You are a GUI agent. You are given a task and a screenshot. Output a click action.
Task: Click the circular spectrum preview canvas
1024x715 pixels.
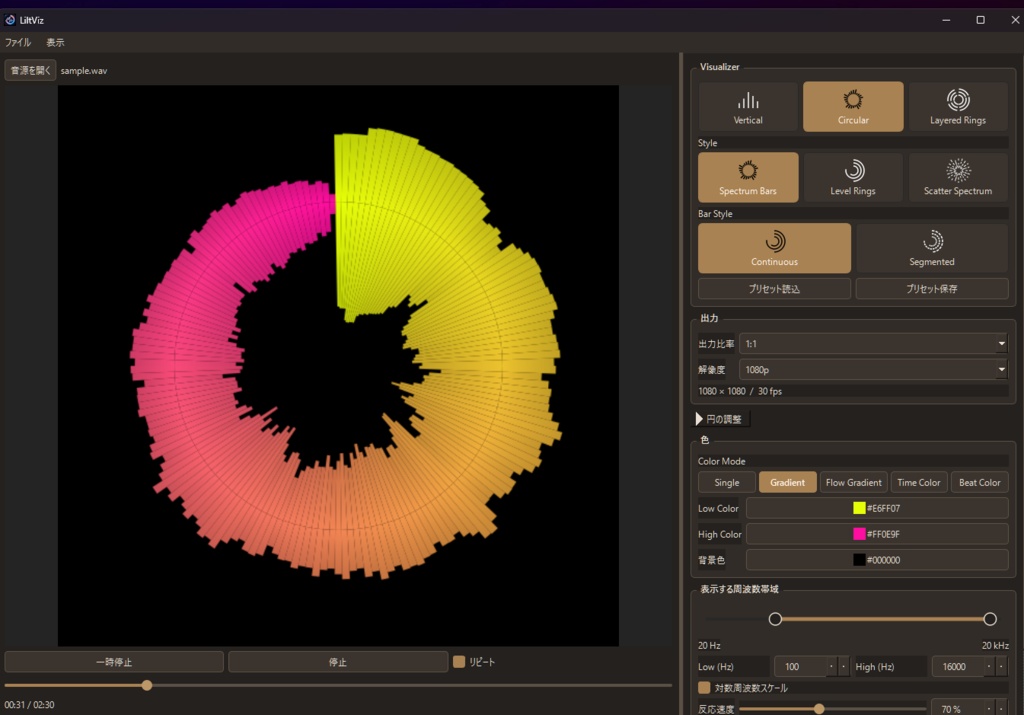(x=338, y=366)
